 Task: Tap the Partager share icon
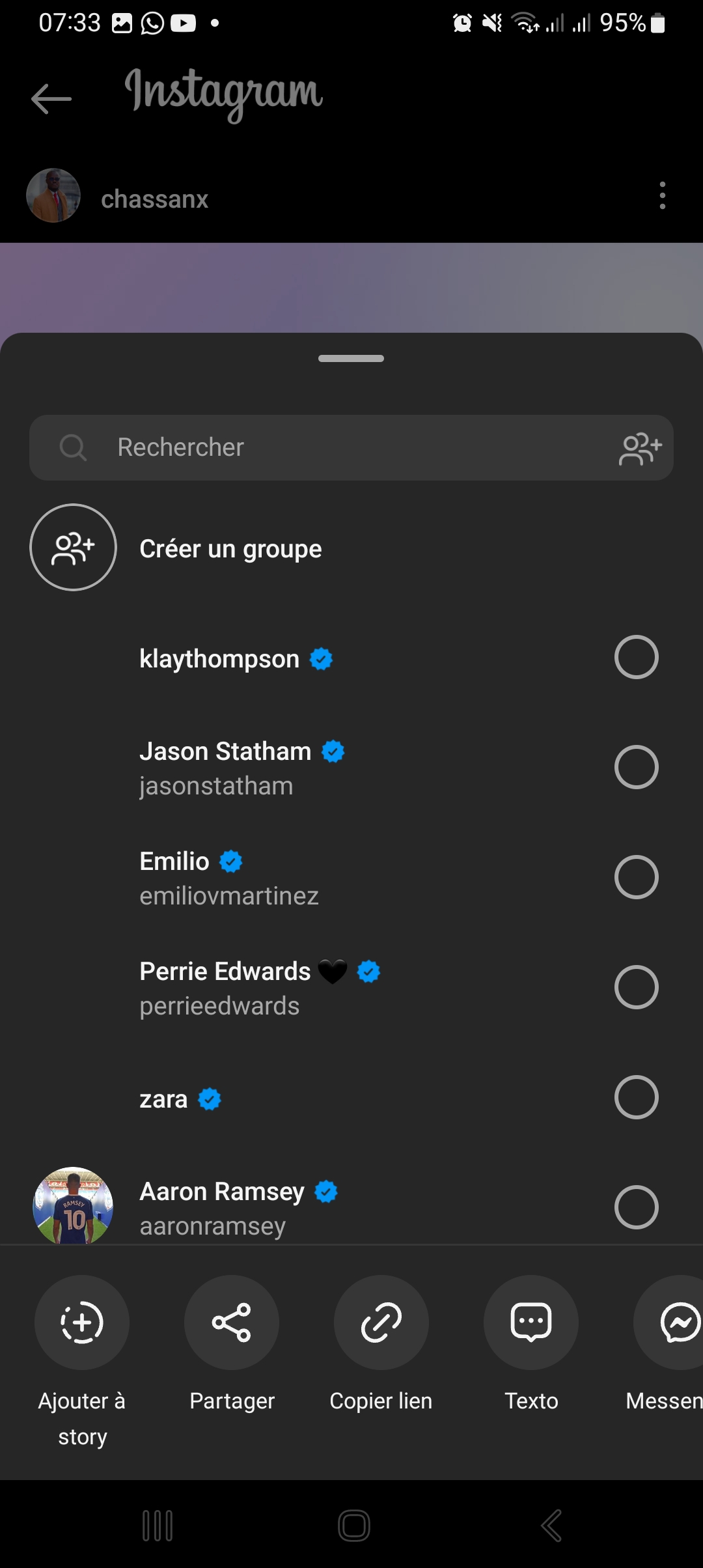click(x=232, y=1323)
